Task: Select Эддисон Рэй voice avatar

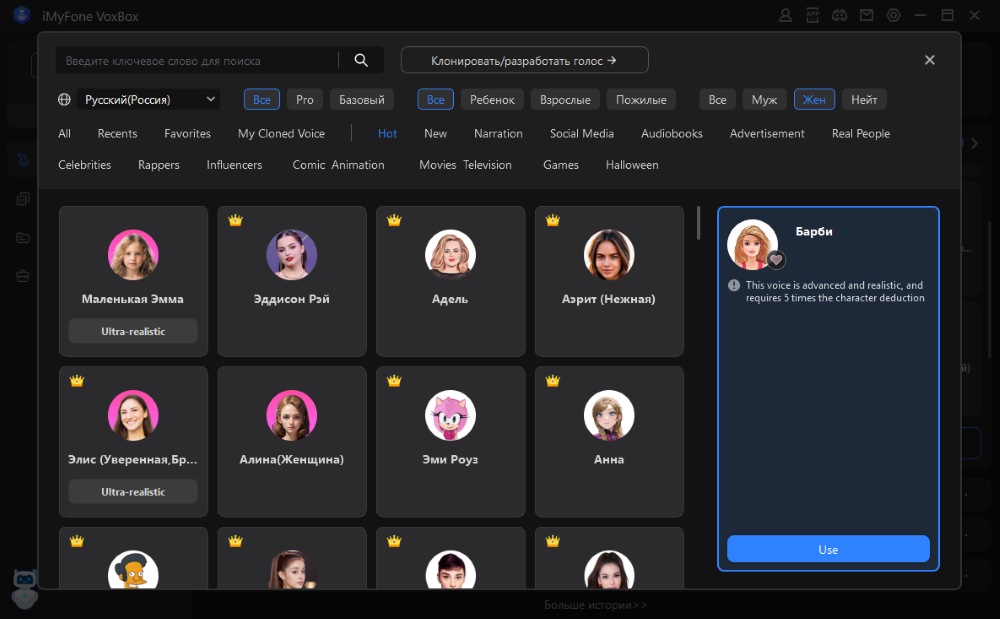Action: tap(291, 255)
